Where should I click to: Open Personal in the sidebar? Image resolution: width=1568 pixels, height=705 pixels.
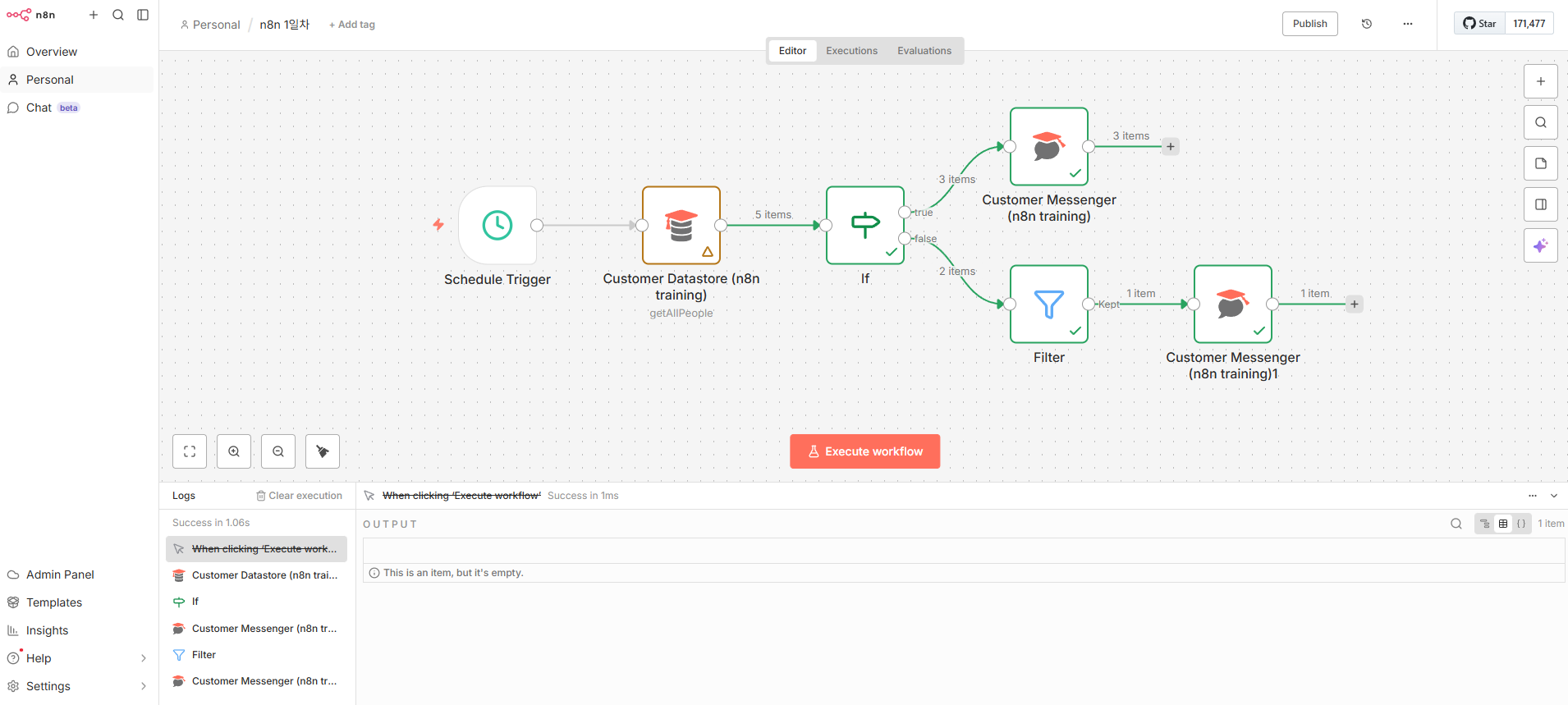click(x=77, y=80)
